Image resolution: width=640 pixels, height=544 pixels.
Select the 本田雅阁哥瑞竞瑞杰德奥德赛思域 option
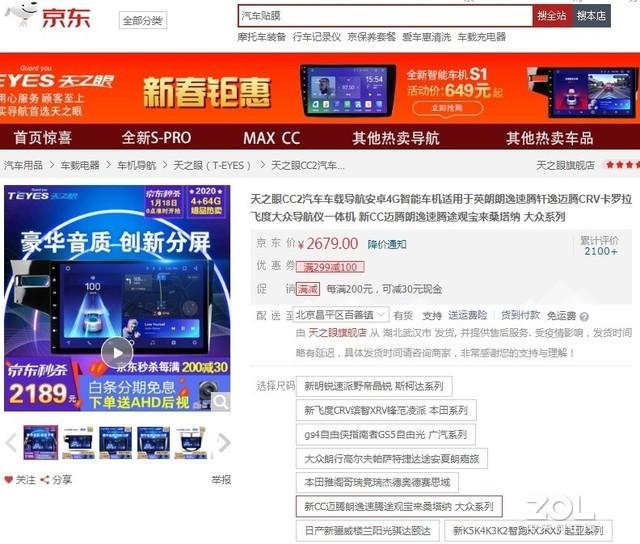click(x=377, y=482)
